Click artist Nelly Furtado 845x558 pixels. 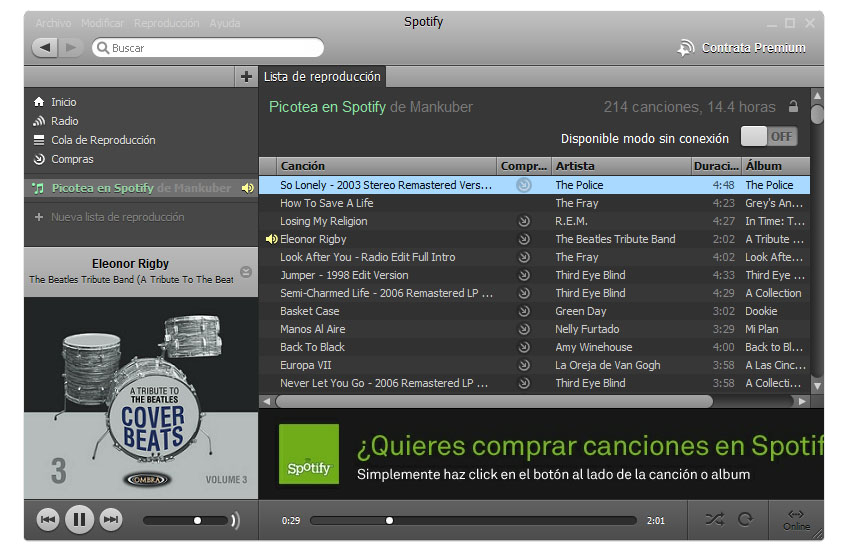[x=587, y=329]
